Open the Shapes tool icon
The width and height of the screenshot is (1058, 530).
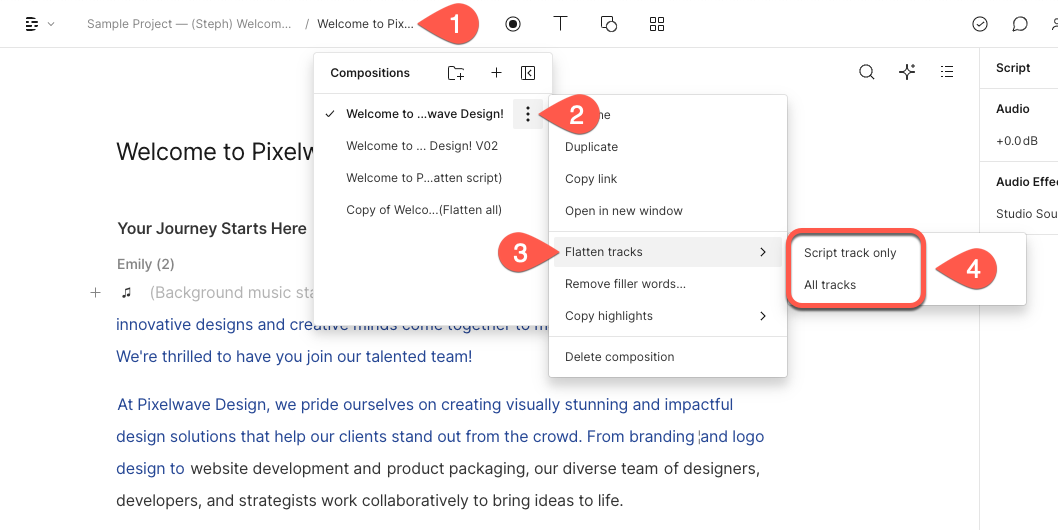click(609, 24)
